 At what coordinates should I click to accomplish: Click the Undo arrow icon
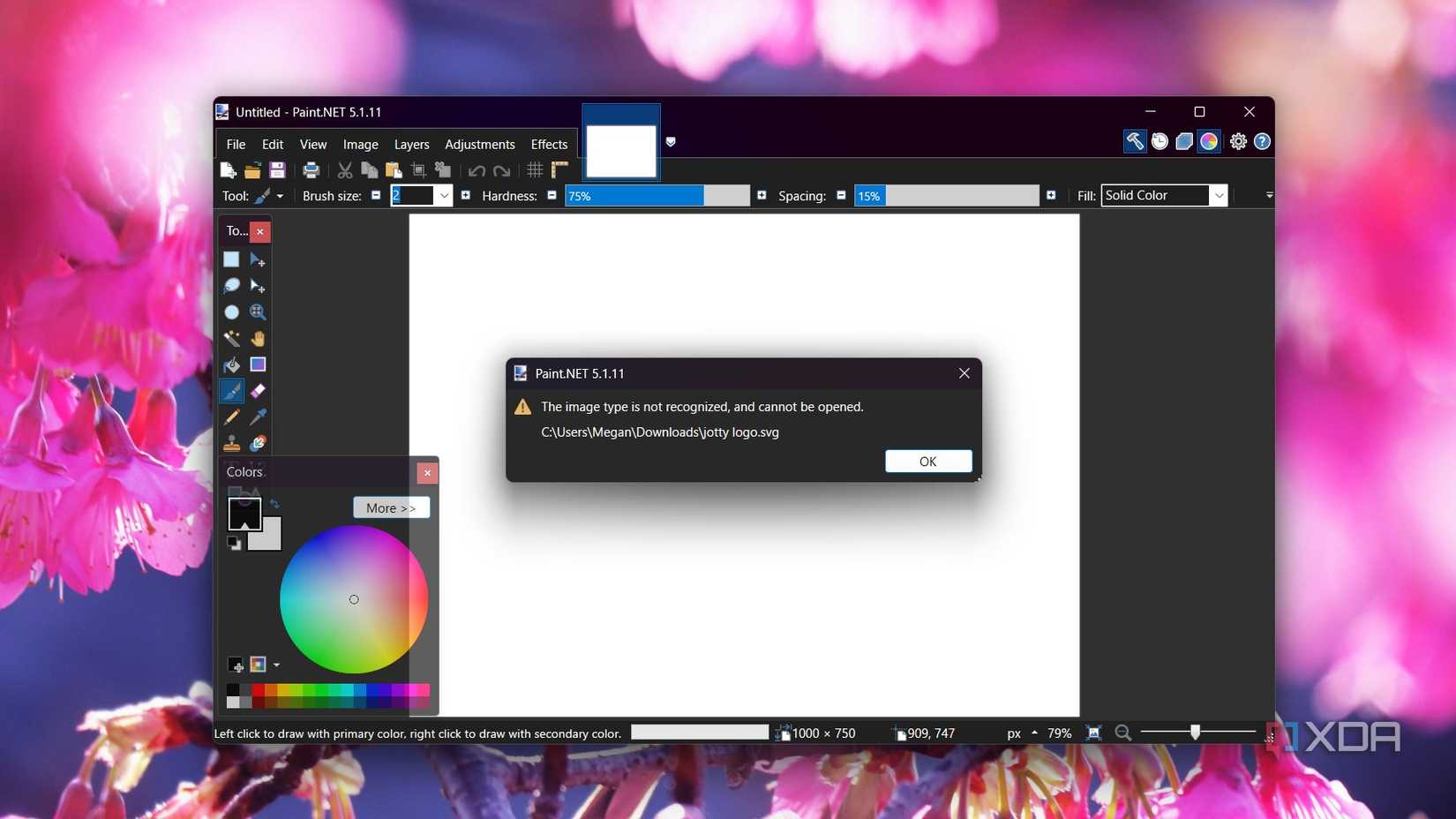tap(477, 170)
